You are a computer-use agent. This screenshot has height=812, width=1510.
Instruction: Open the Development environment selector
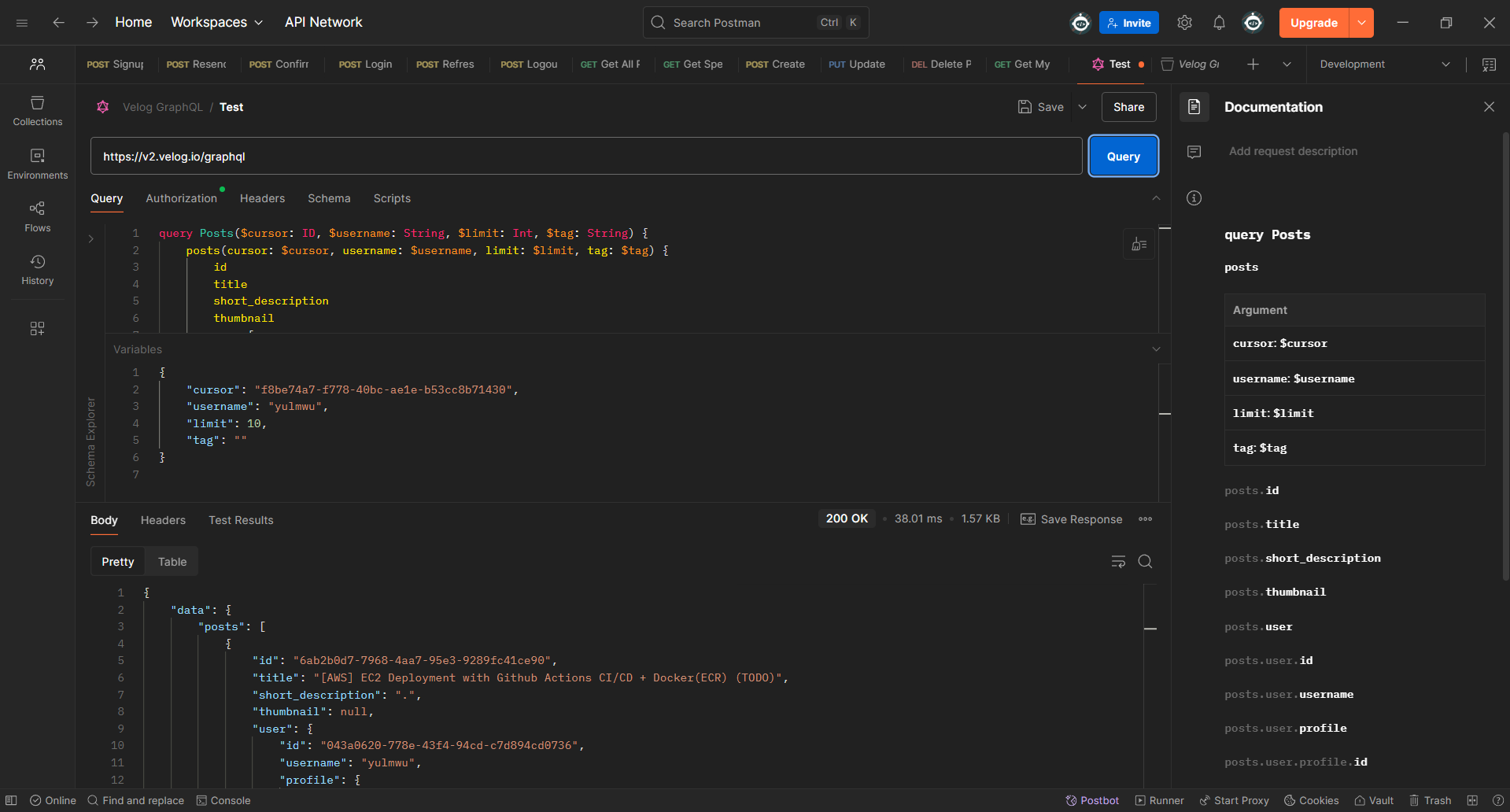coord(1385,65)
